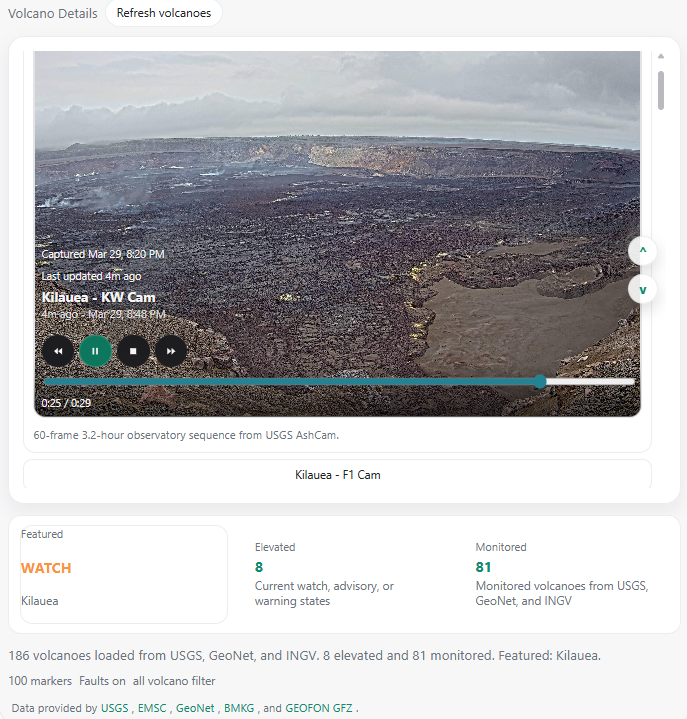Toggle the Faults on indicator
This screenshot has width=687, height=719.
[102, 681]
